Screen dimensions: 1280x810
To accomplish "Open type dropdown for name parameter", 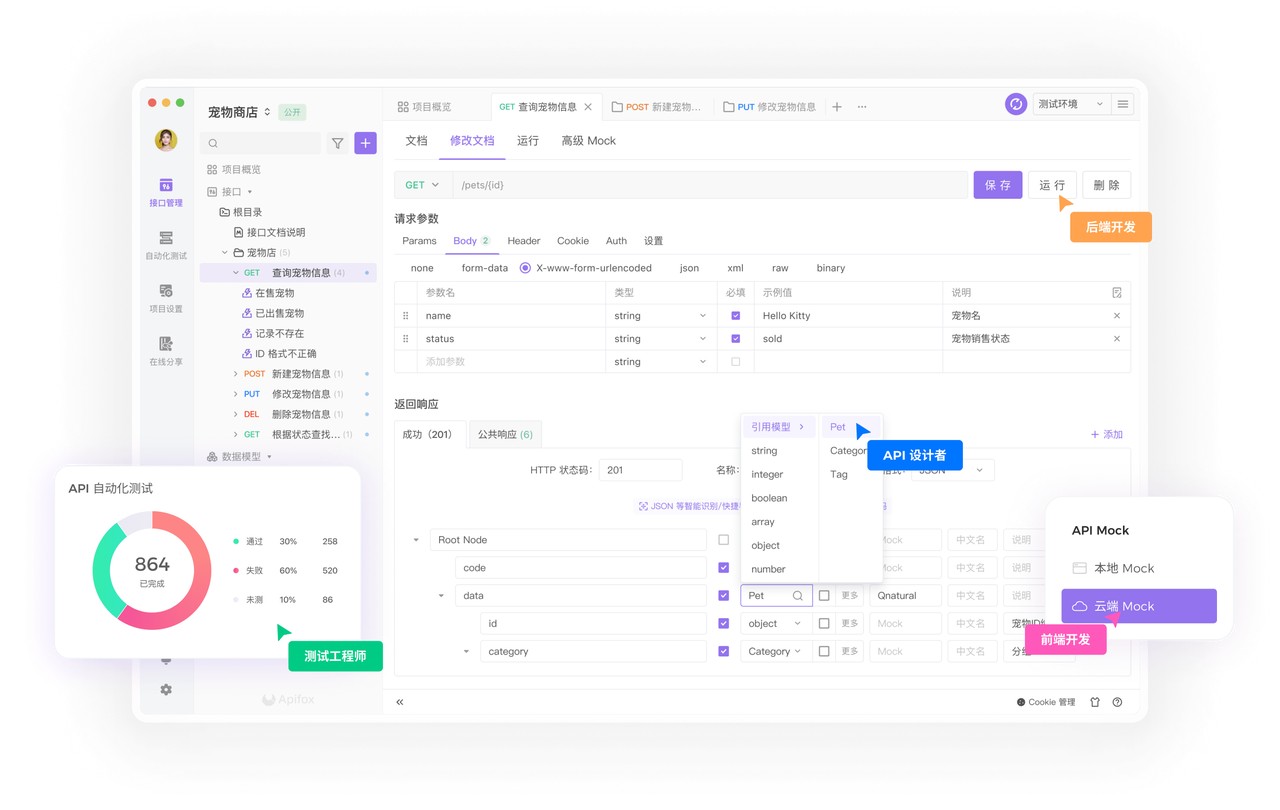I will [x=660, y=315].
